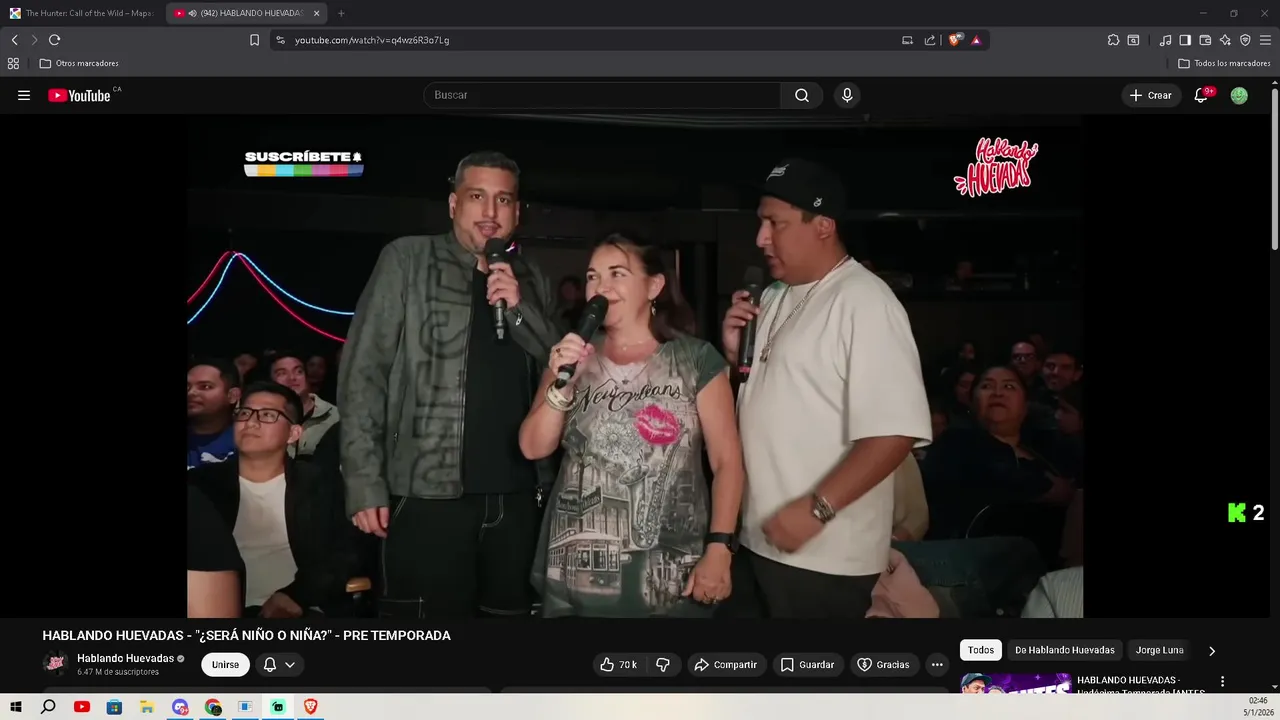Open the more actions three-dot button
This screenshot has height=720, width=1280.
point(937,664)
